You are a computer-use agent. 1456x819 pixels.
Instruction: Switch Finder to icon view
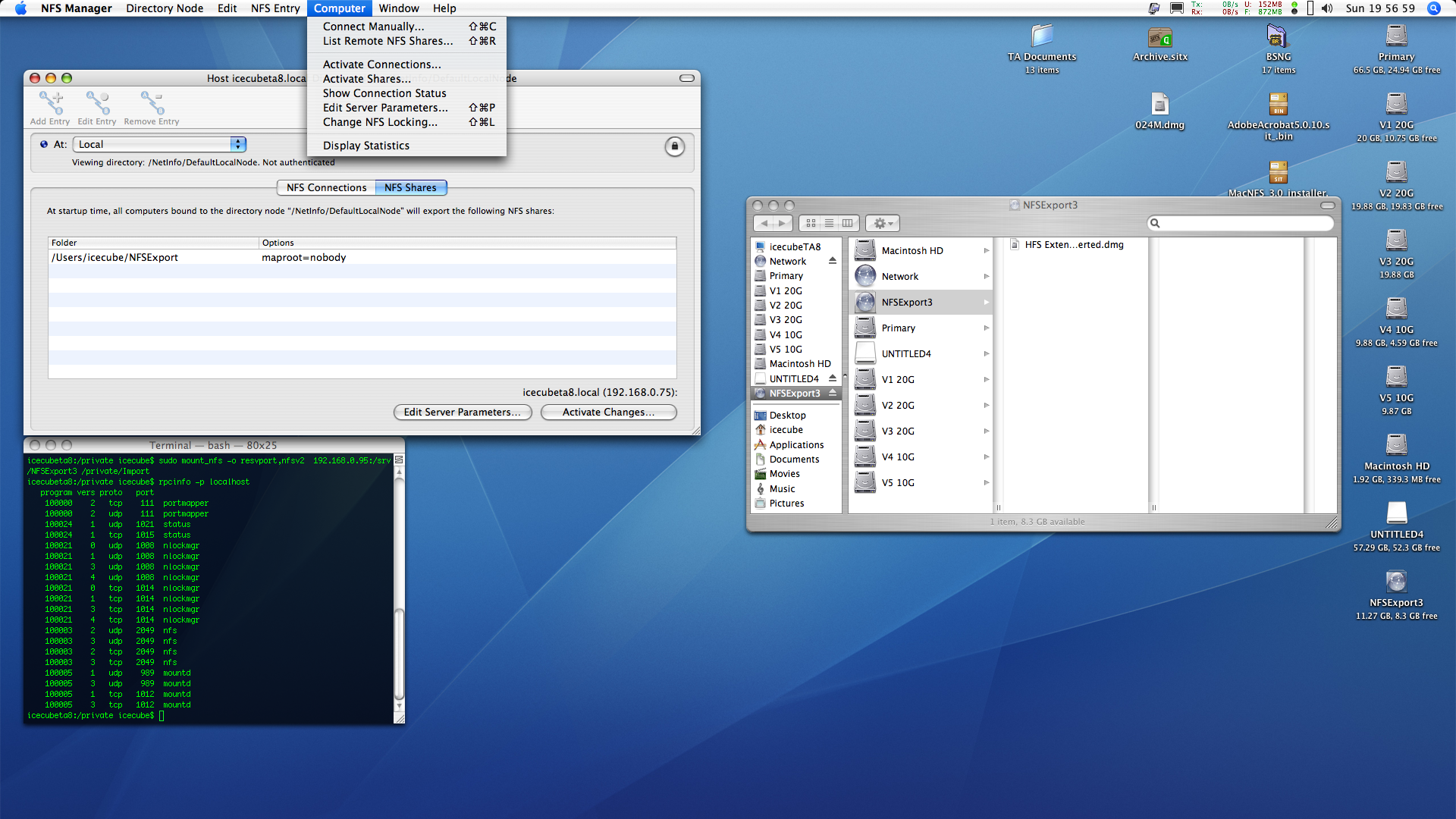click(811, 223)
